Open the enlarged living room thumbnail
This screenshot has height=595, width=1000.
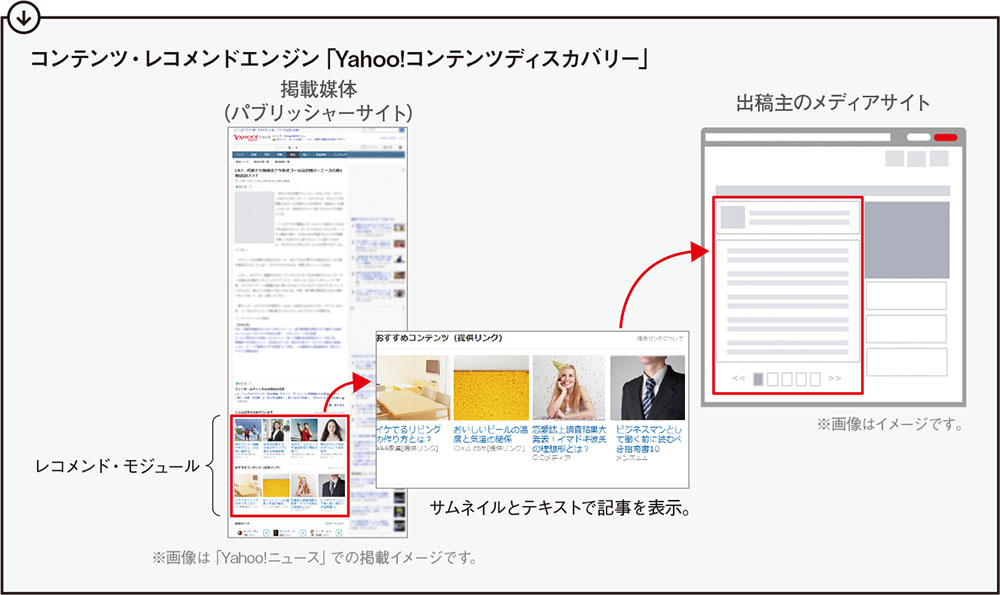coord(413,388)
